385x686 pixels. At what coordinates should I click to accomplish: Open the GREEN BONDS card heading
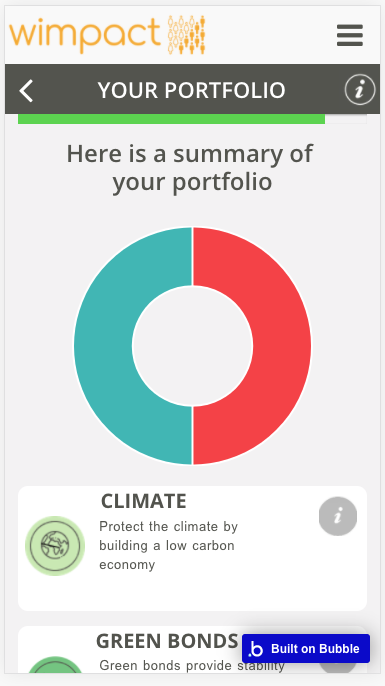167,641
